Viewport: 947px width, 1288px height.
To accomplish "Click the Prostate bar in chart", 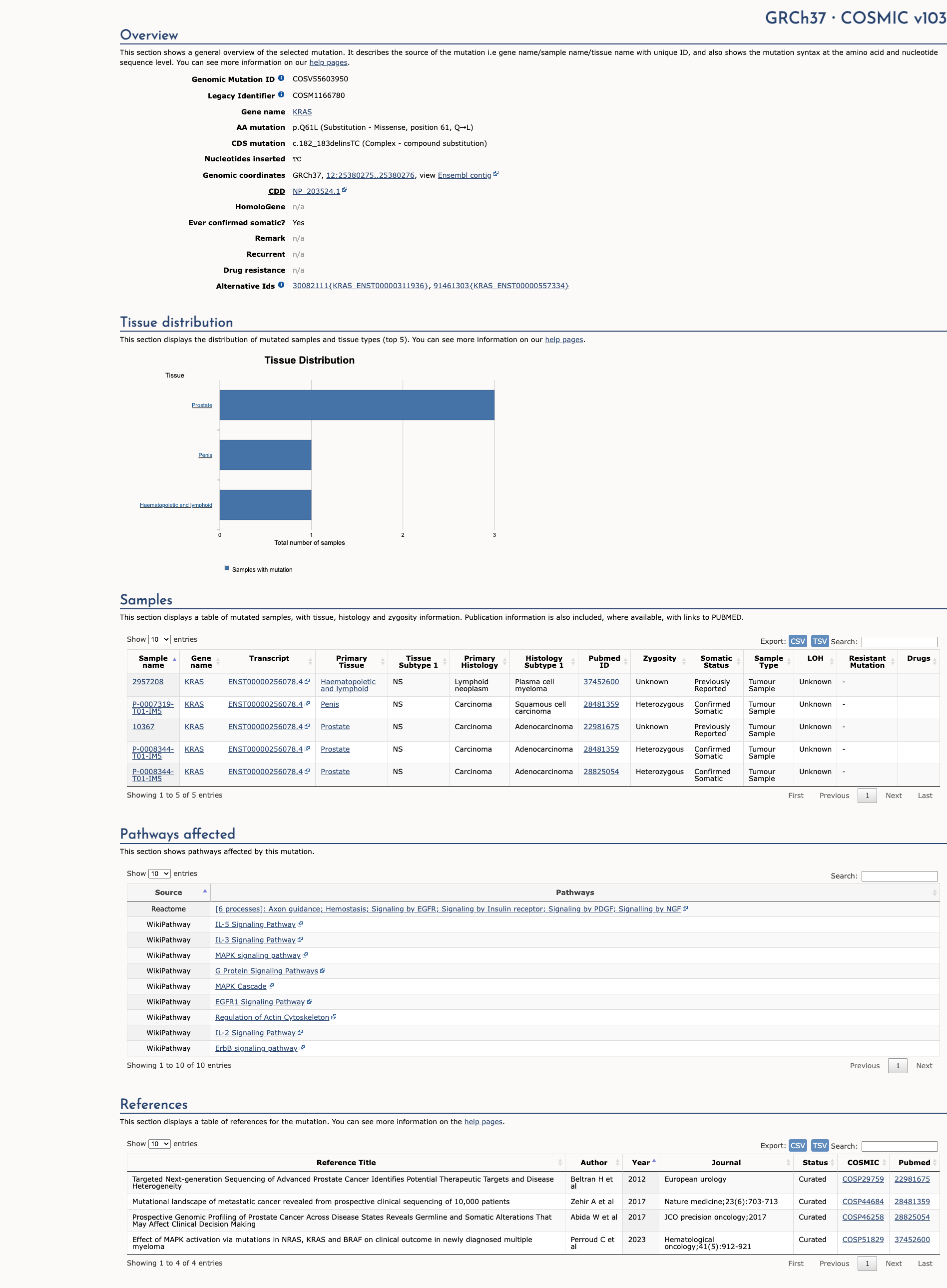I will (x=357, y=405).
